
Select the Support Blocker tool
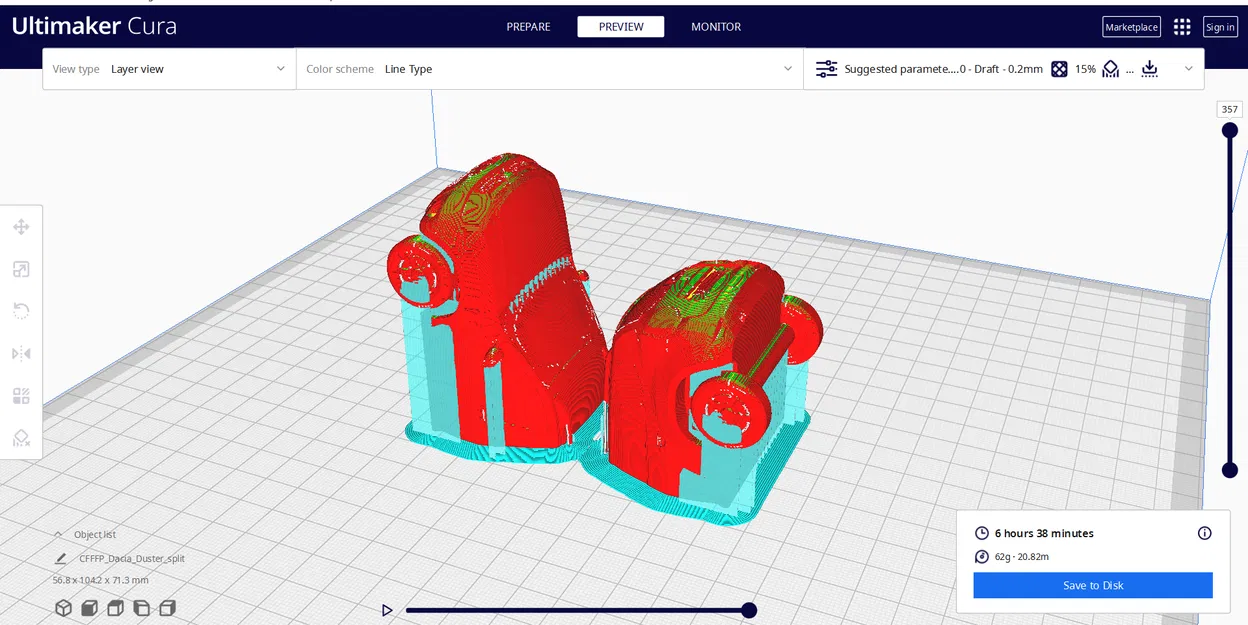click(x=21, y=438)
